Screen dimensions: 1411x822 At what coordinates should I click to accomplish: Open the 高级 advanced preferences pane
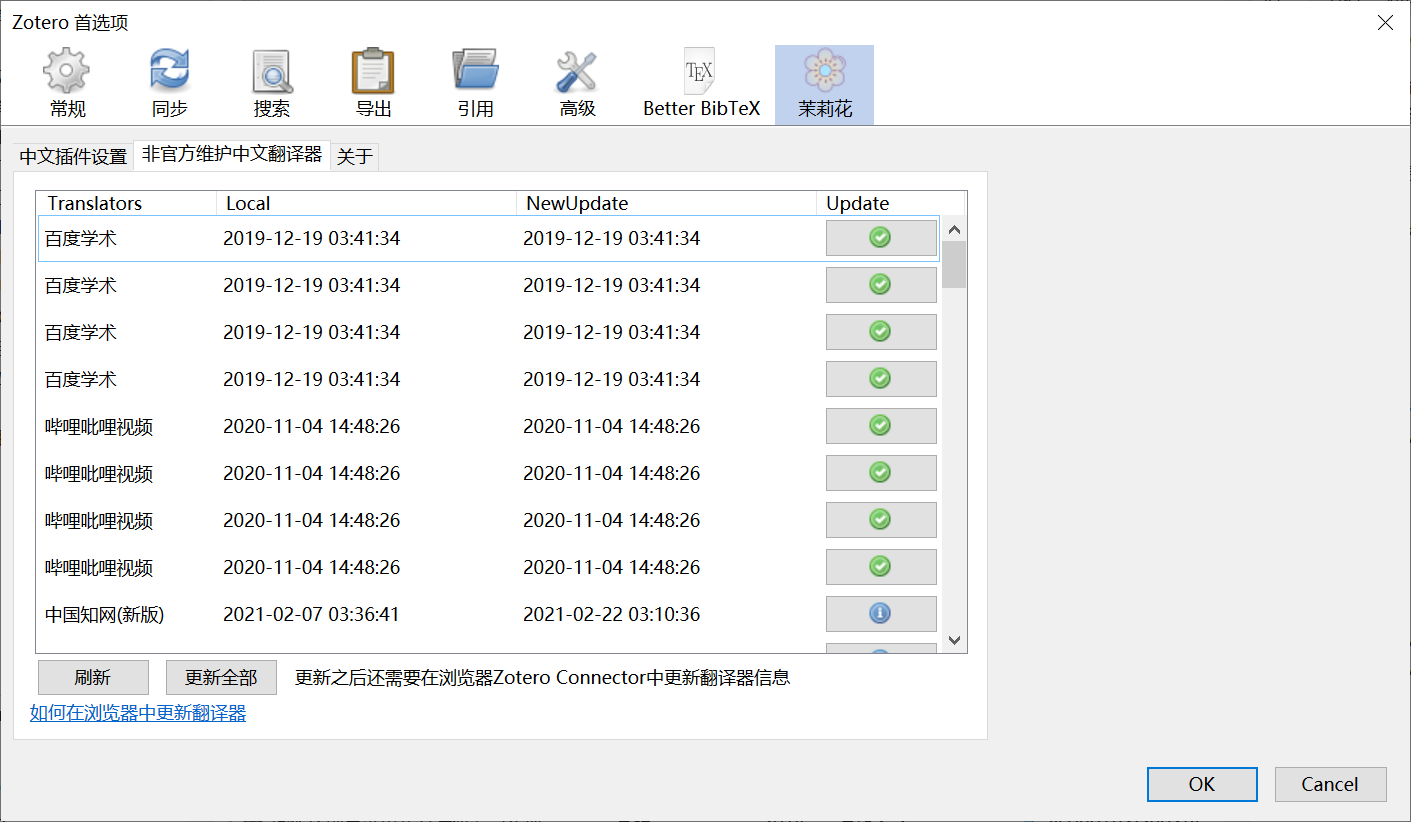tap(577, 85)
